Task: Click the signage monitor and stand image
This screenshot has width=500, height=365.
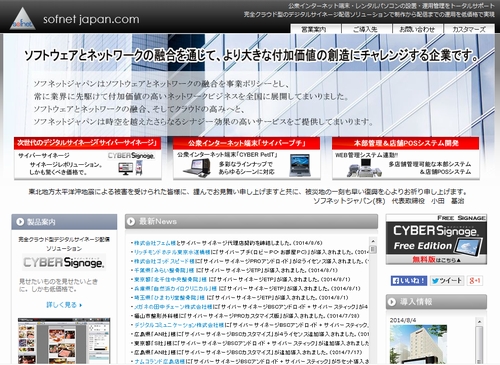Action: 131,168
